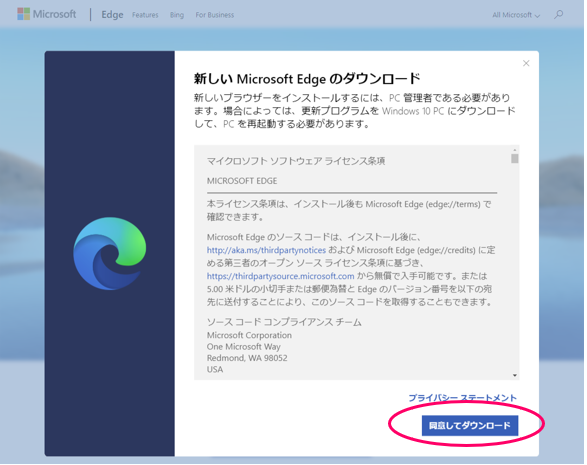587x465 pixels.
Task: Click the Redmond, WA 98052 address line
Action: click(x=247, y=358)
